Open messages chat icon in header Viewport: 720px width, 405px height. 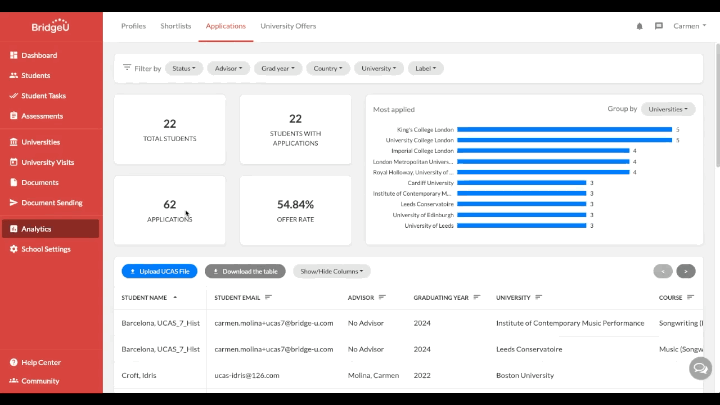(658, 26)
